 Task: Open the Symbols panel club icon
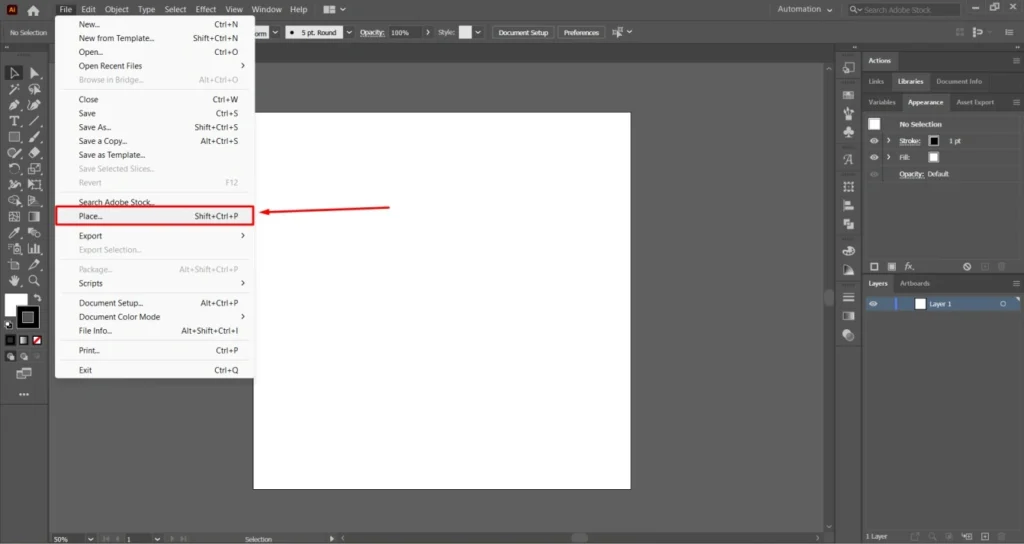click(848, 132)
